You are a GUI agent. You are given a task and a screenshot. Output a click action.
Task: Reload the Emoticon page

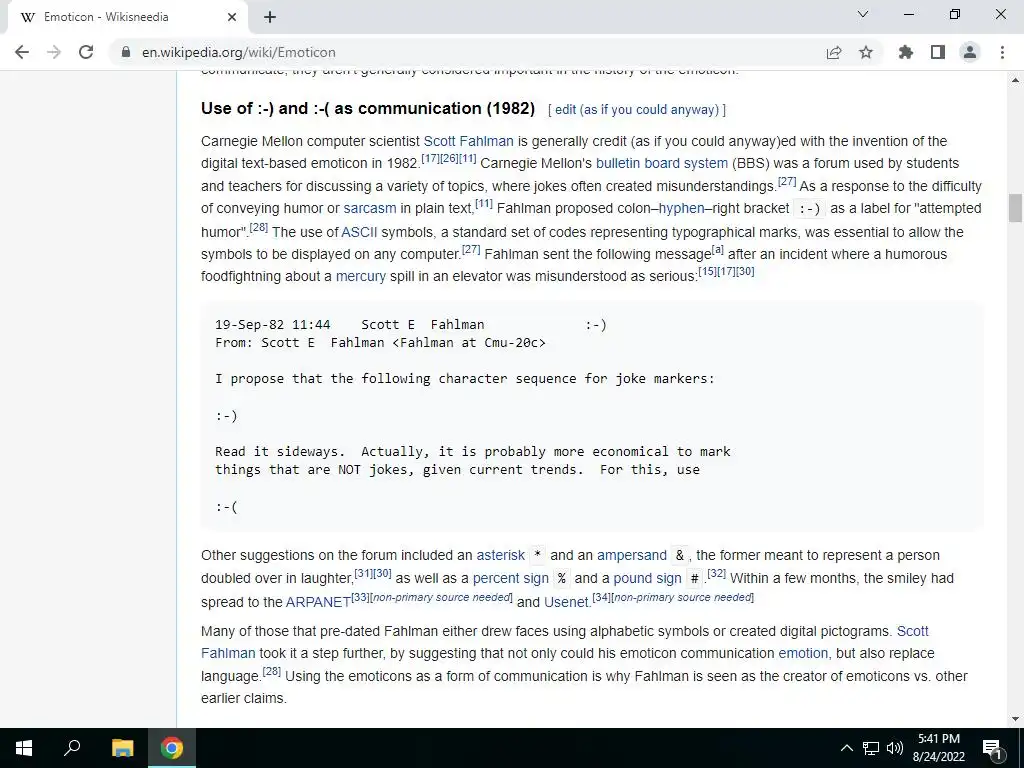[x=86, y=52]
